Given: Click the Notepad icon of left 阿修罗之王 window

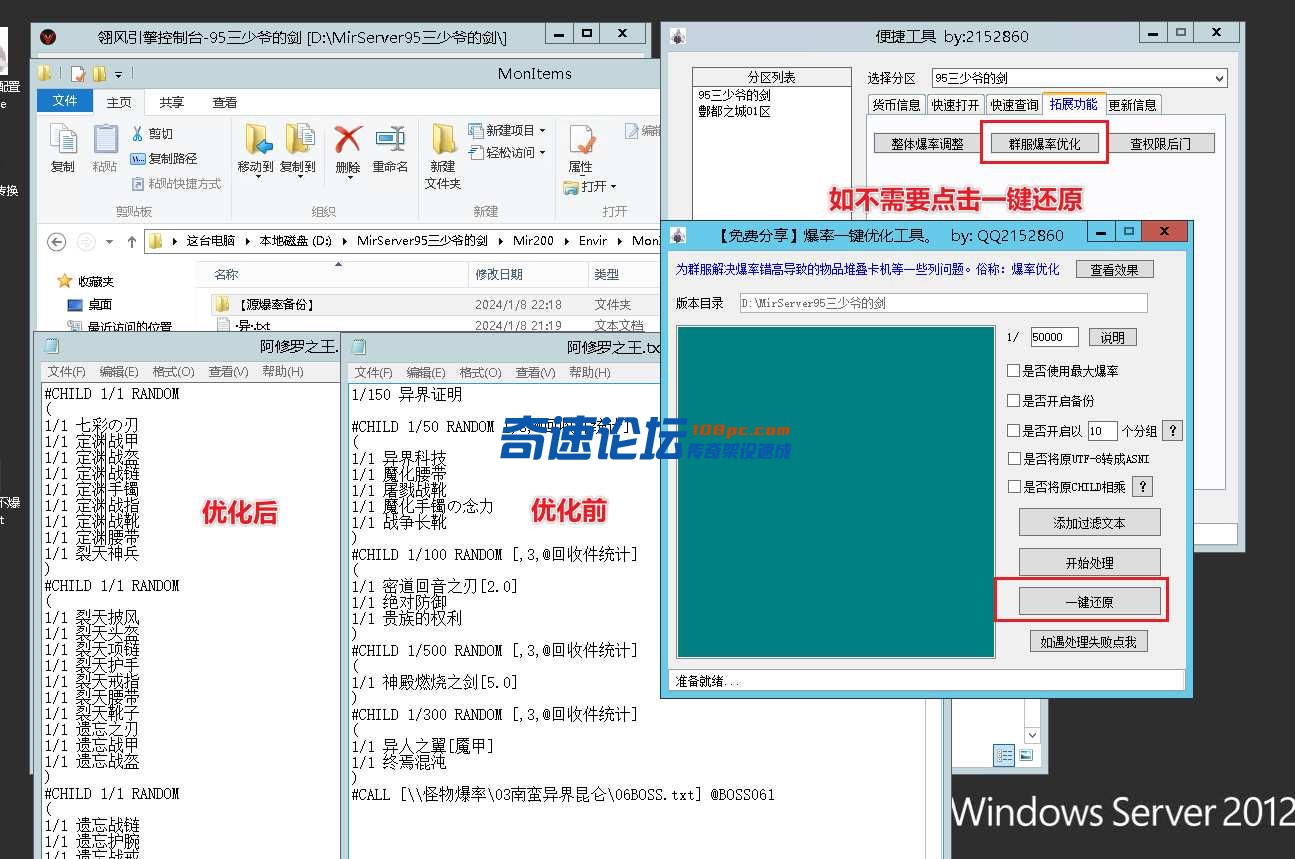Looking at the screenshot, I should pyautogui.click(x=52, y=347).
